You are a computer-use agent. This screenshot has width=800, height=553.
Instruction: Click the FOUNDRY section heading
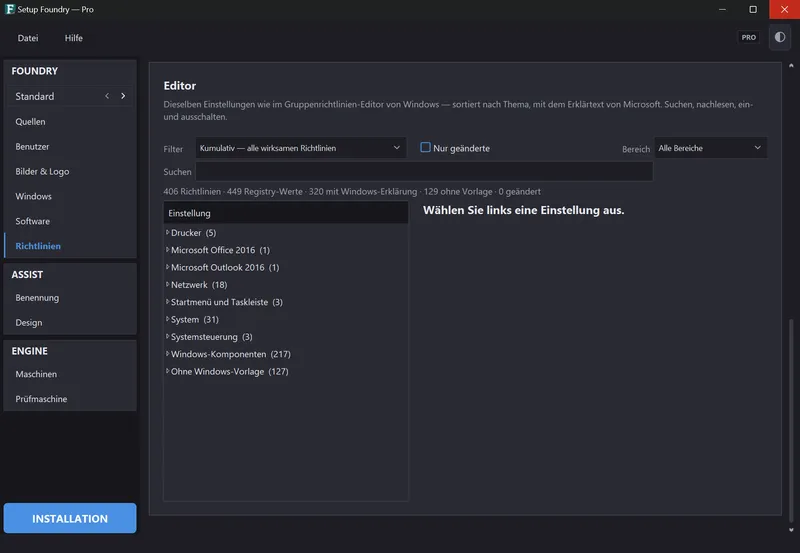[x=35, y=71]
